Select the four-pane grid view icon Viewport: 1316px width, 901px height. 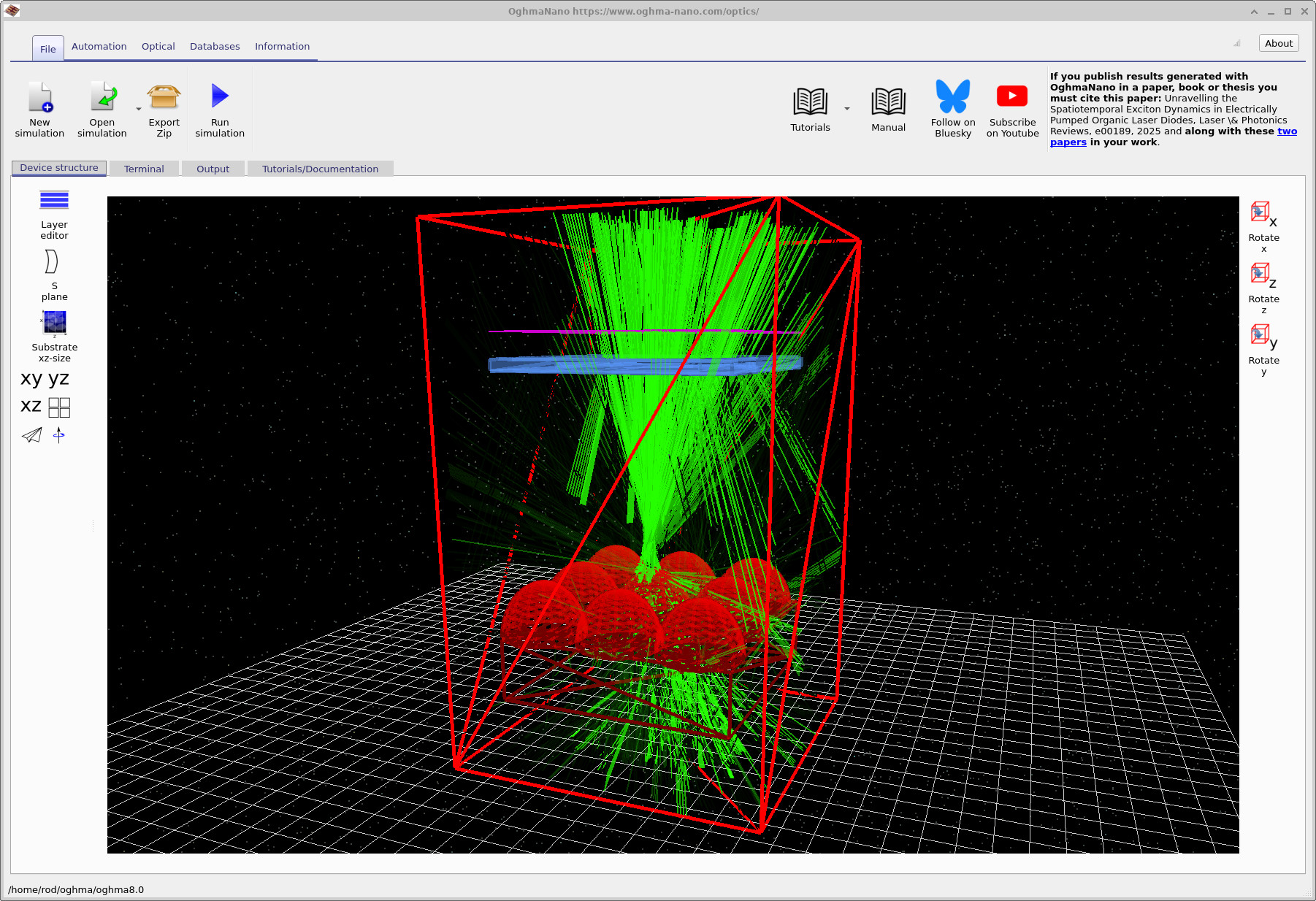[x=59, y=407]
